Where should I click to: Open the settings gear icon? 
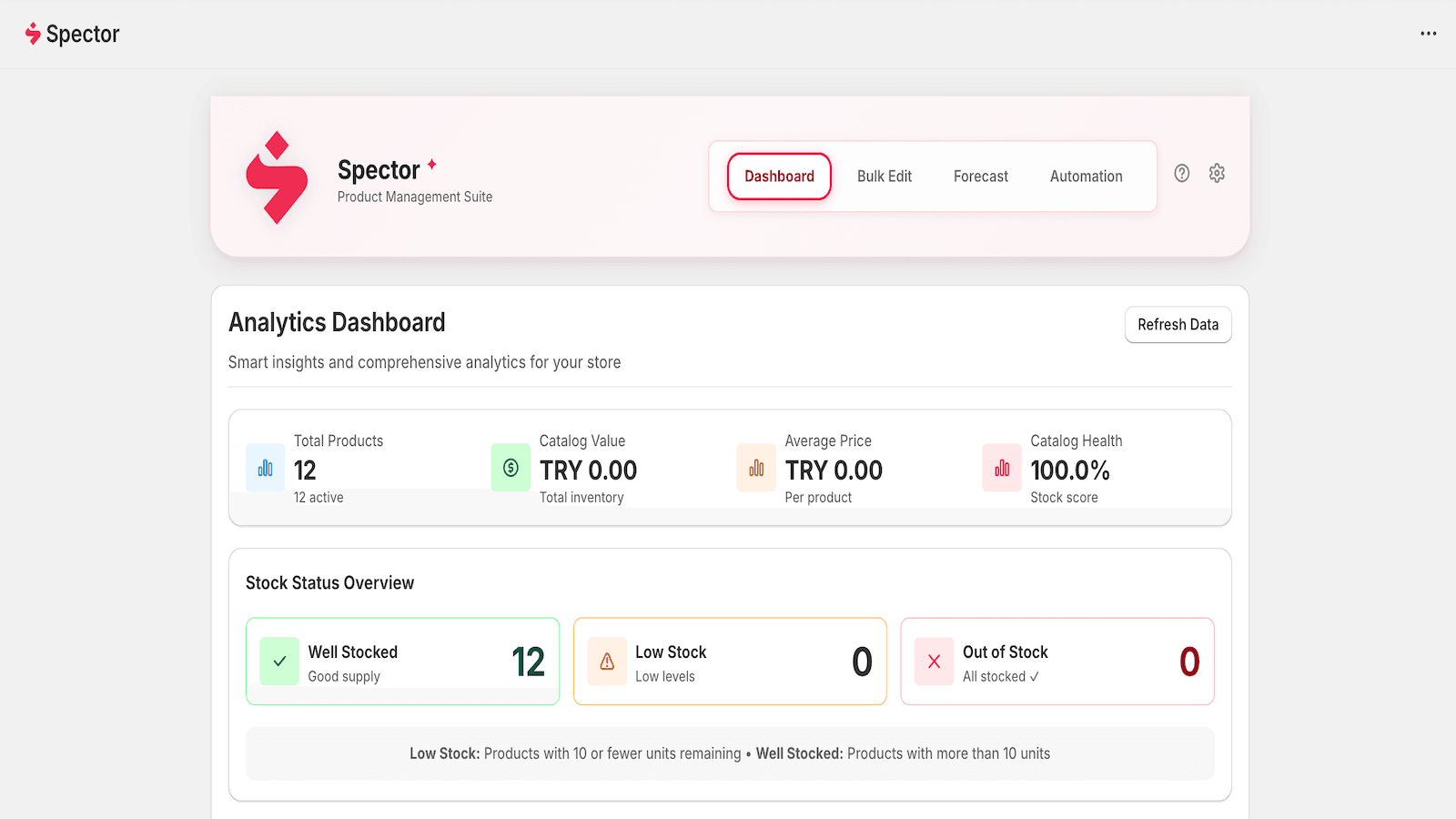(1217, 173)
